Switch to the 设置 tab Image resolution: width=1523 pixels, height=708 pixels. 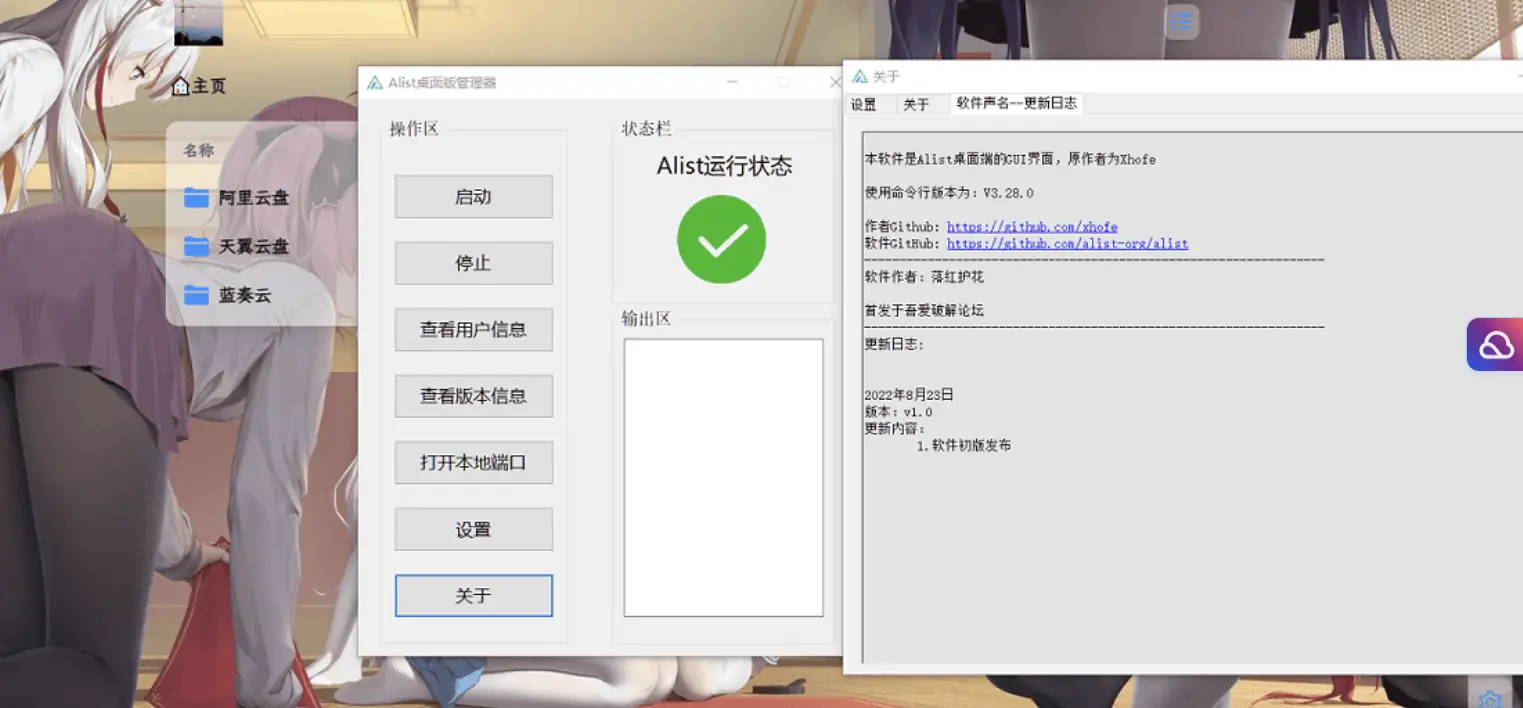(x=863, y=104)
